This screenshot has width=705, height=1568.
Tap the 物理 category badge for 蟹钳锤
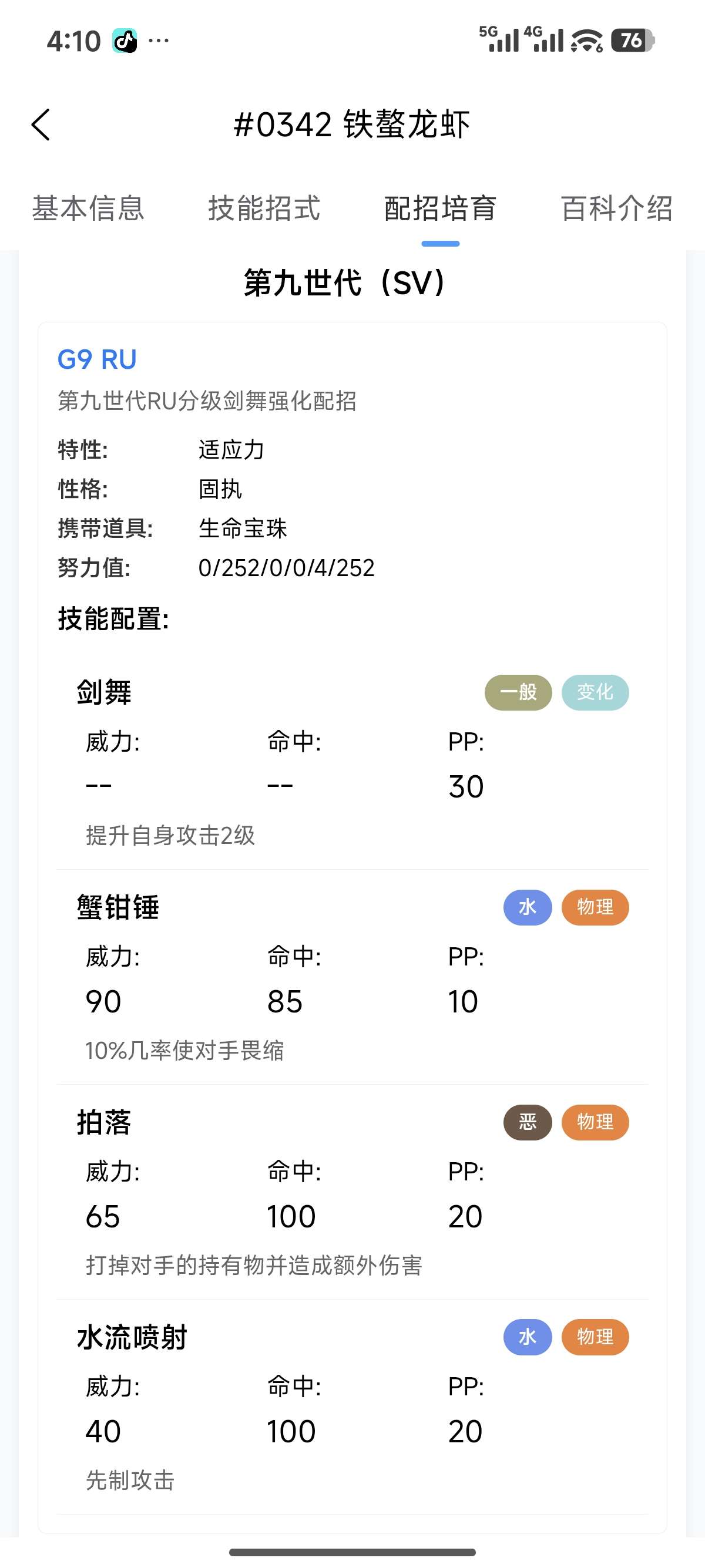coord(595,907)
